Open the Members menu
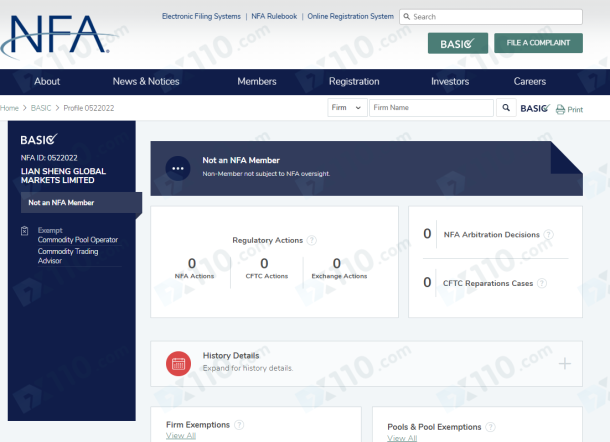 click(257, 82)
